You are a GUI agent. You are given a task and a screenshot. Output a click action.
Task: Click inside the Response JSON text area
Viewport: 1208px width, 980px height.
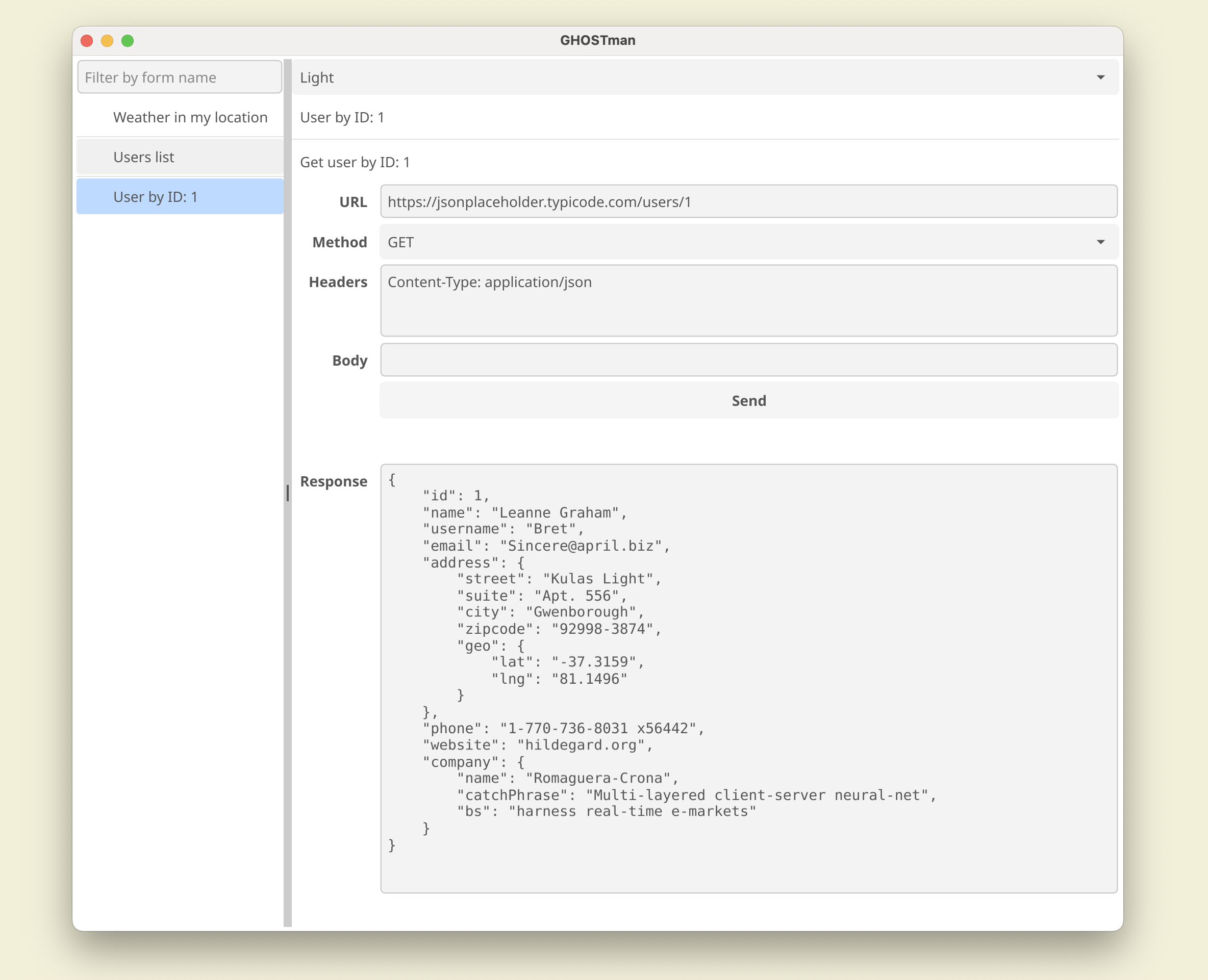748,678
